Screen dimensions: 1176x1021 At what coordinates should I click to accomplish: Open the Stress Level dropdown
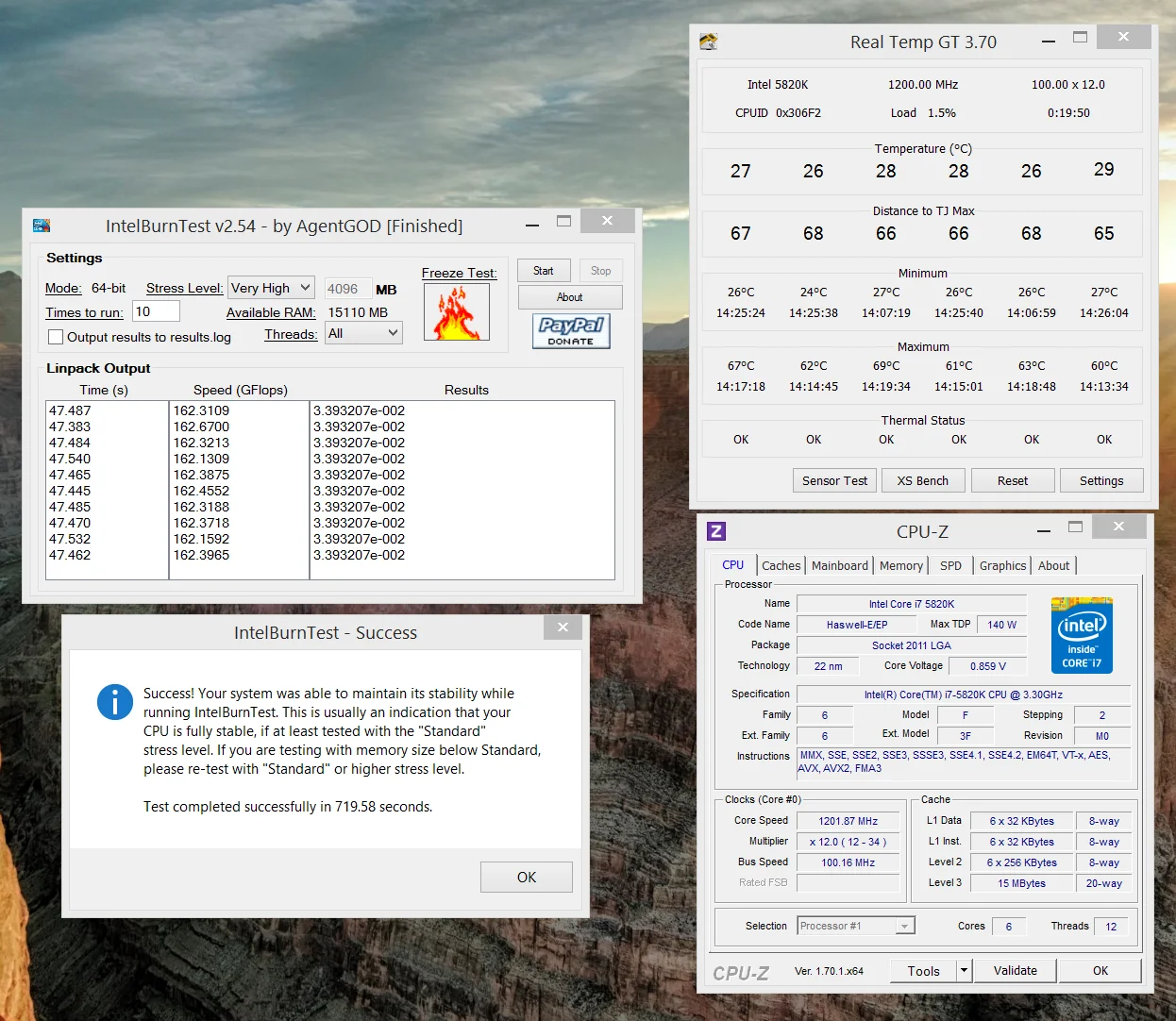271,288
